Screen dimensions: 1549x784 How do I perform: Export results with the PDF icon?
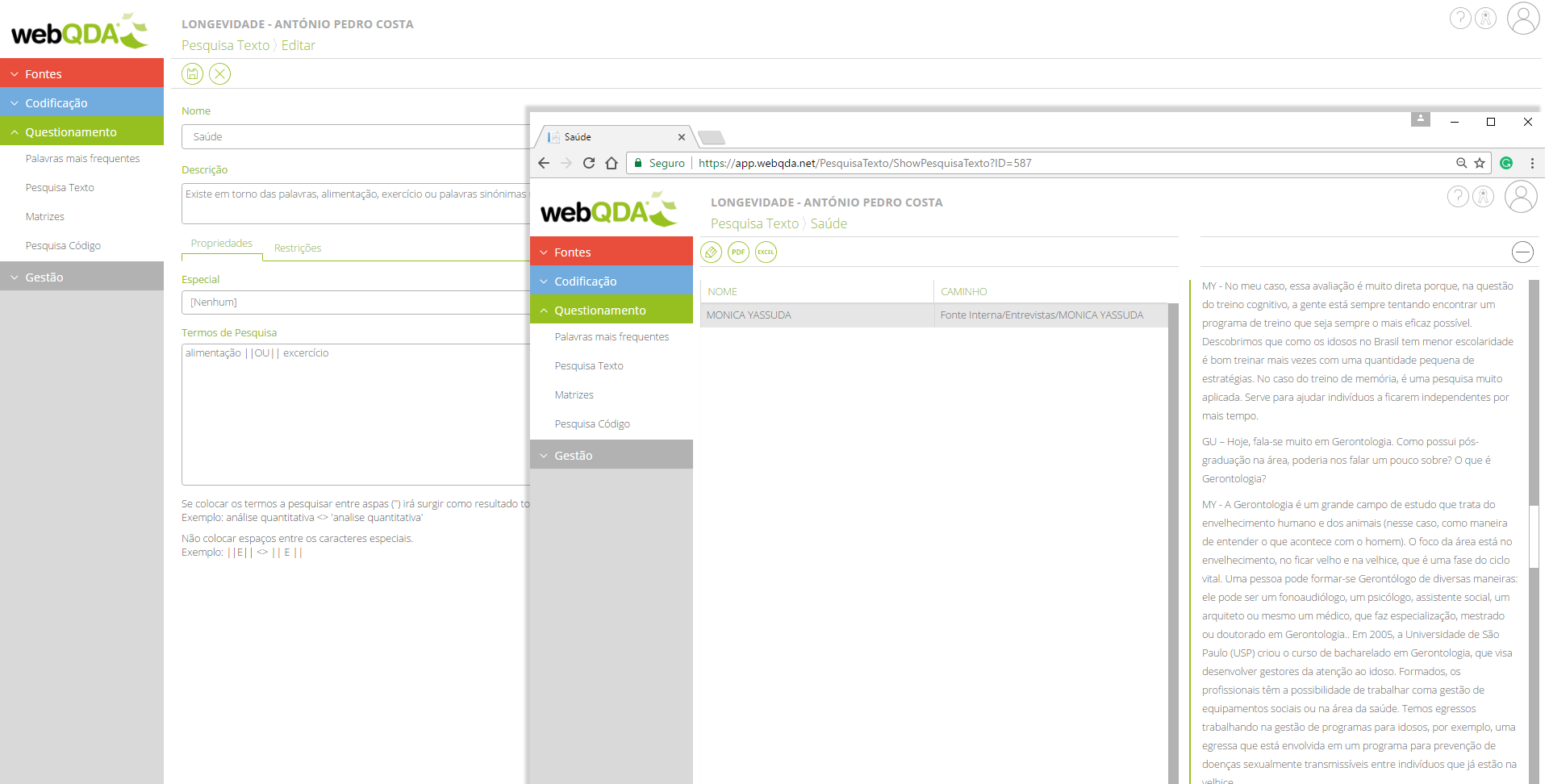pyautogui.click(x=738, y=252)
